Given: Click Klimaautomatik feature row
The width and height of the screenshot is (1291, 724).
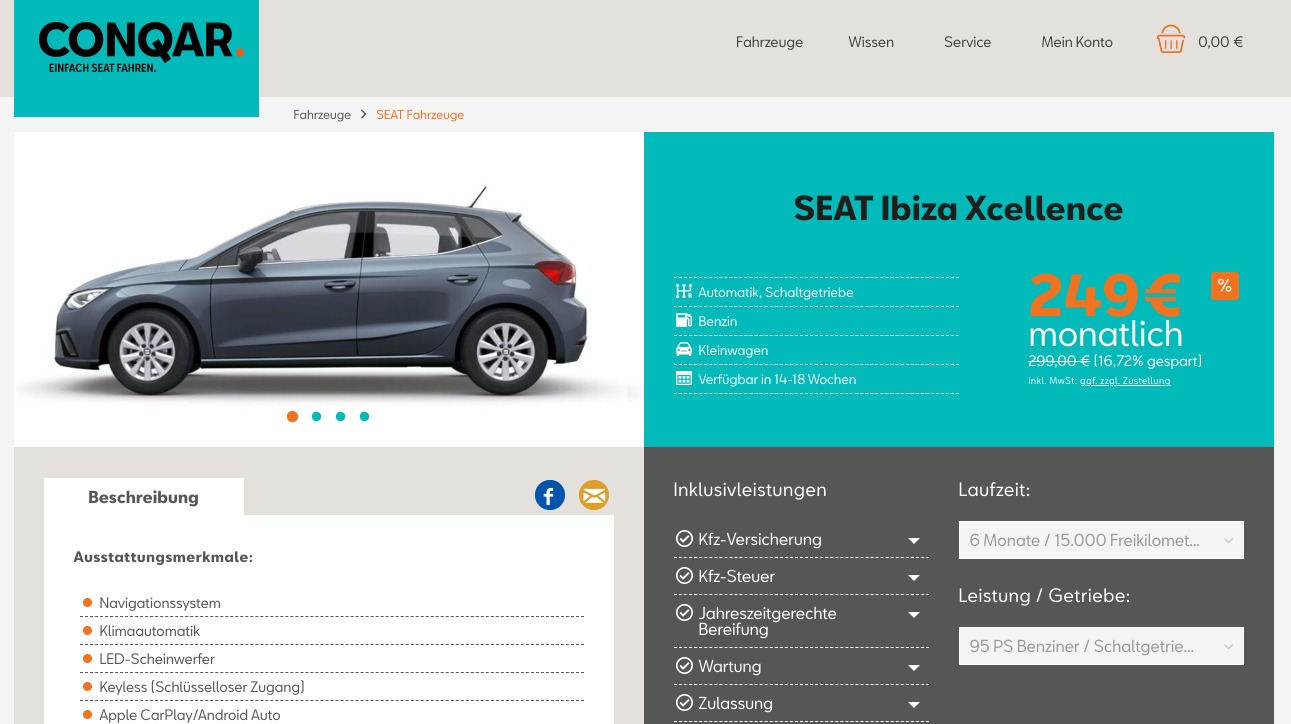Looking at the screenshot, I should click(333, 631).
